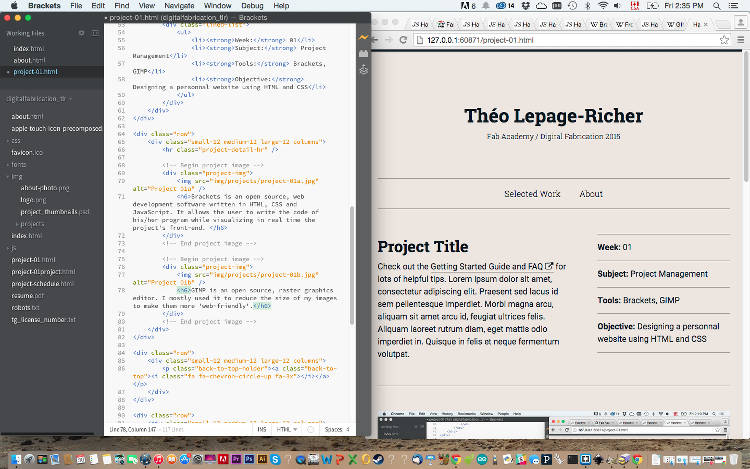The height and width of the screenshot is (469, 750).
Task: Click the Brackets editor vertical scrollbar
Action: (x=352, y=265)
